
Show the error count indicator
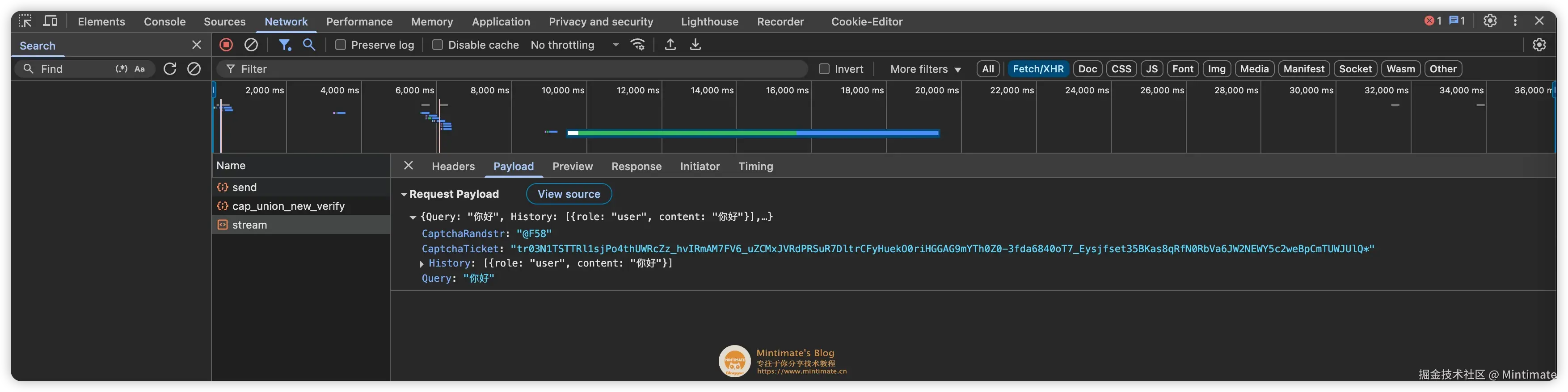1432,21
